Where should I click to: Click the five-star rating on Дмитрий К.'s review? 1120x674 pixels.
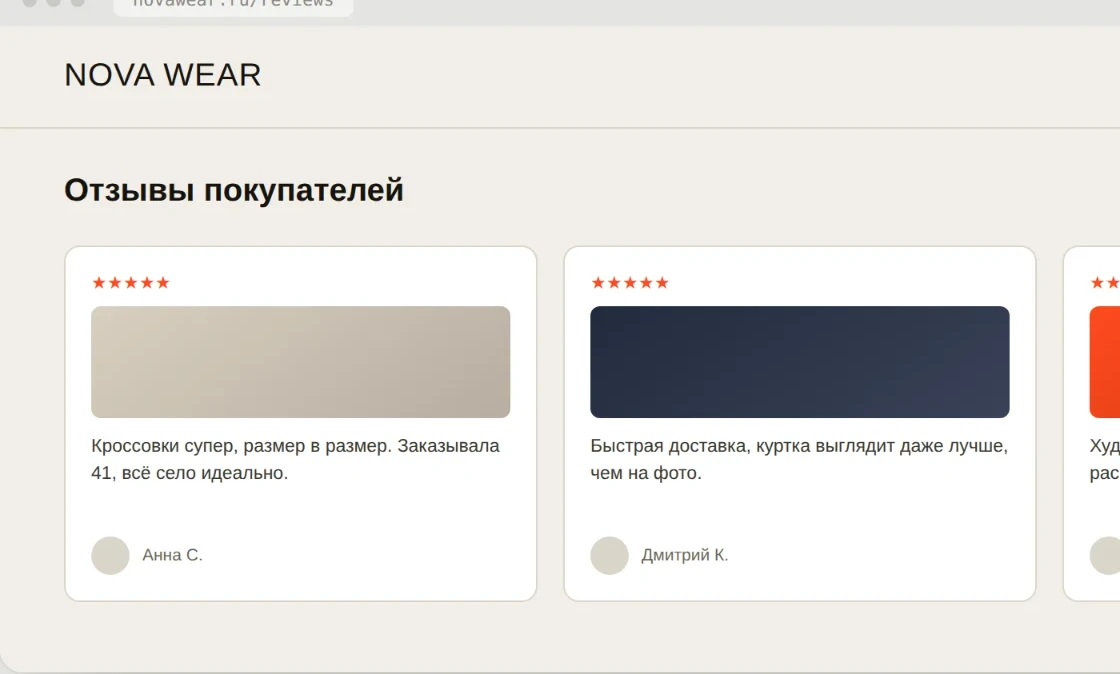click(x=630, y=283)
